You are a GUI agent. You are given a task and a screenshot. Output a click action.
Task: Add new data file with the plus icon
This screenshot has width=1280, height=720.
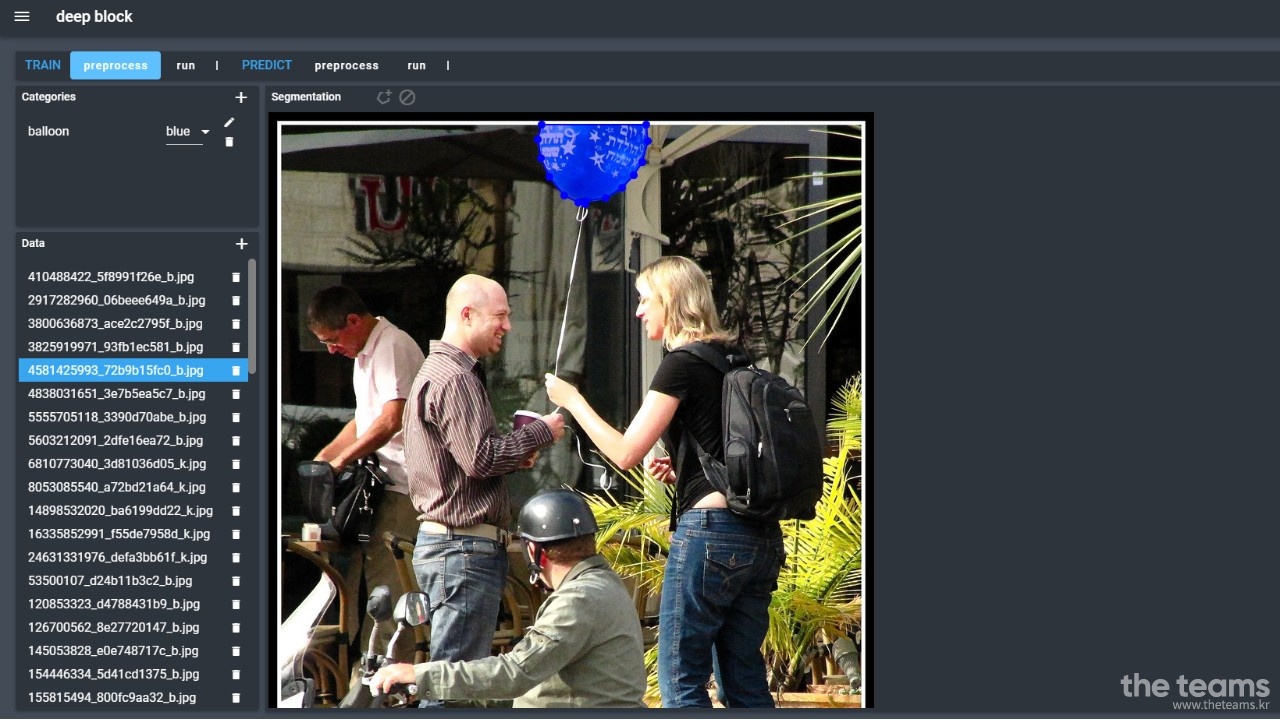(240, 244)
